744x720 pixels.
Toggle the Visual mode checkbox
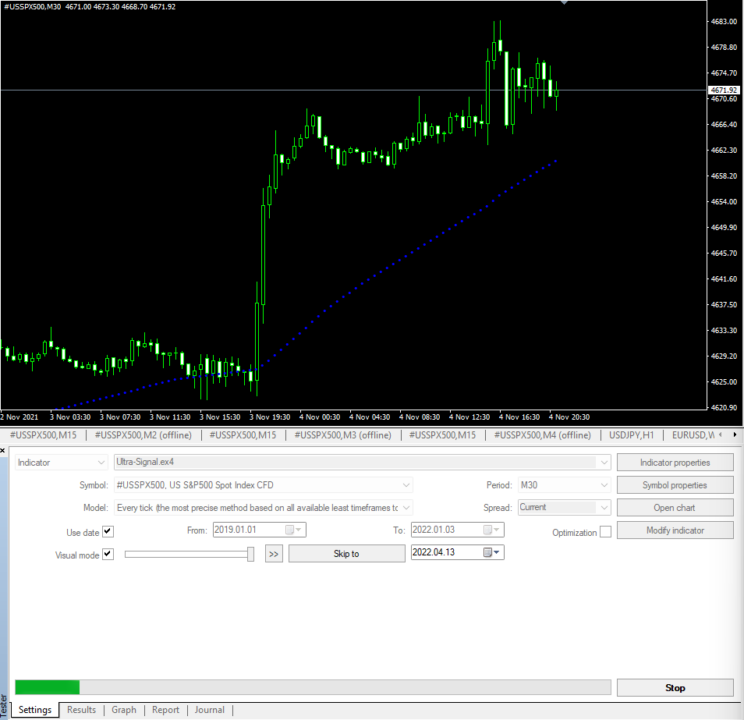108,554
